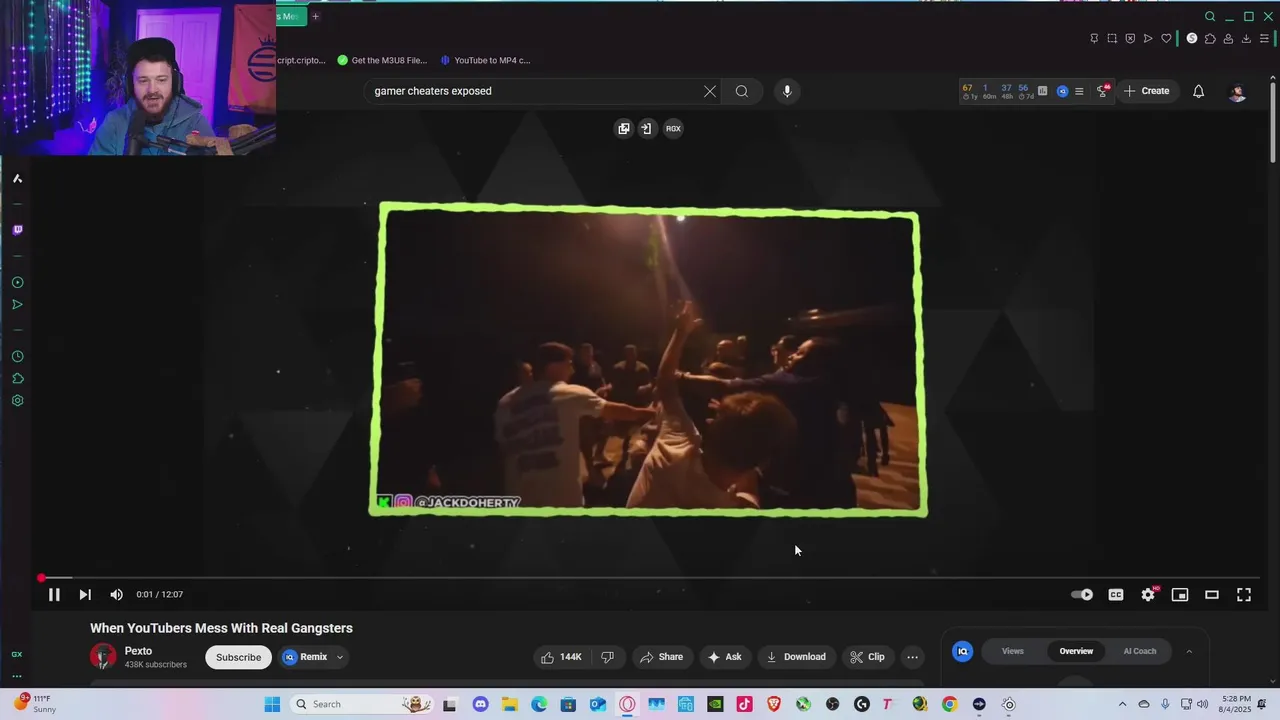Click the trophy icon with red badge
Image resolution: width=1280 pixels, height=720 pixels.
click(x=1103, y=91)
